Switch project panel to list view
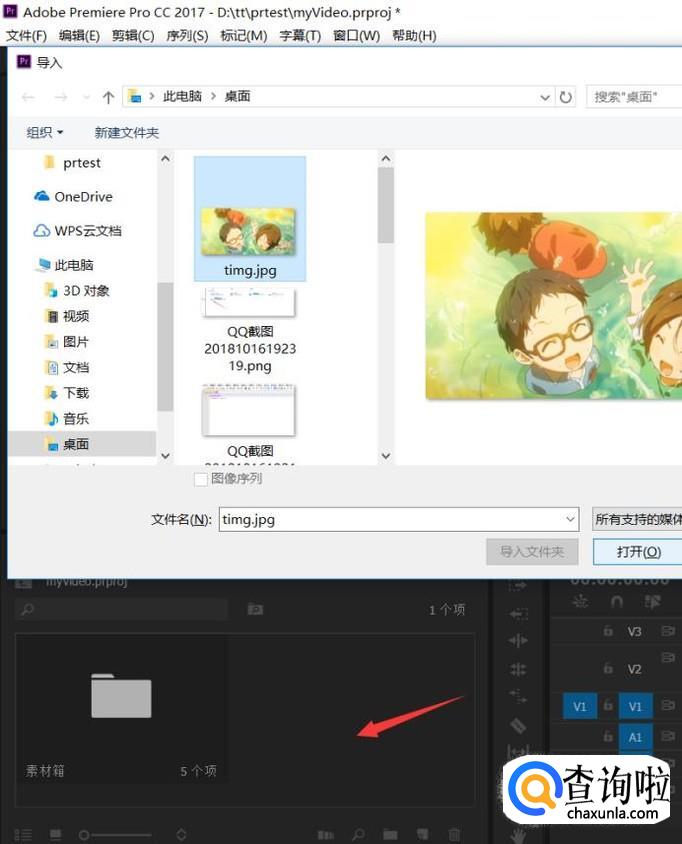 23,835
